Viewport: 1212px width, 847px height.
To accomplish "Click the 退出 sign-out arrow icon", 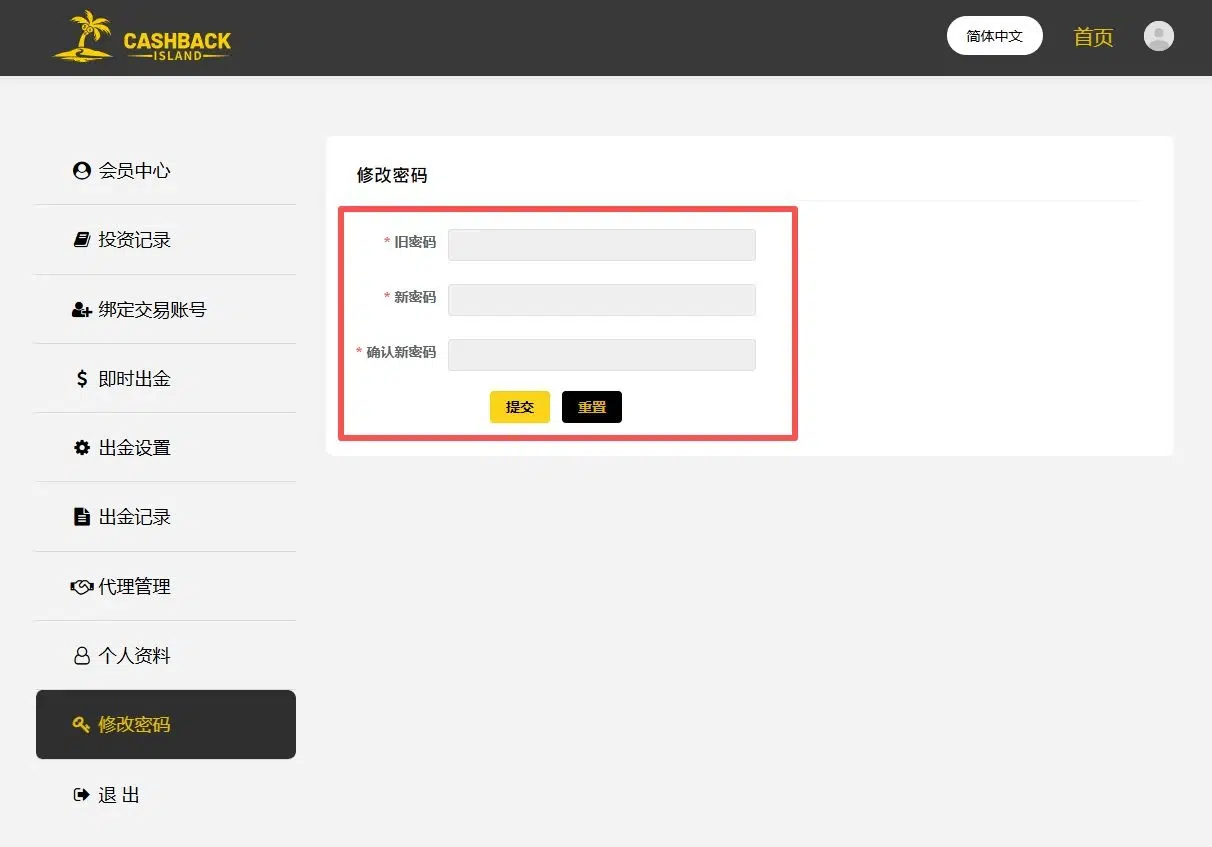I will pos(82,795).
